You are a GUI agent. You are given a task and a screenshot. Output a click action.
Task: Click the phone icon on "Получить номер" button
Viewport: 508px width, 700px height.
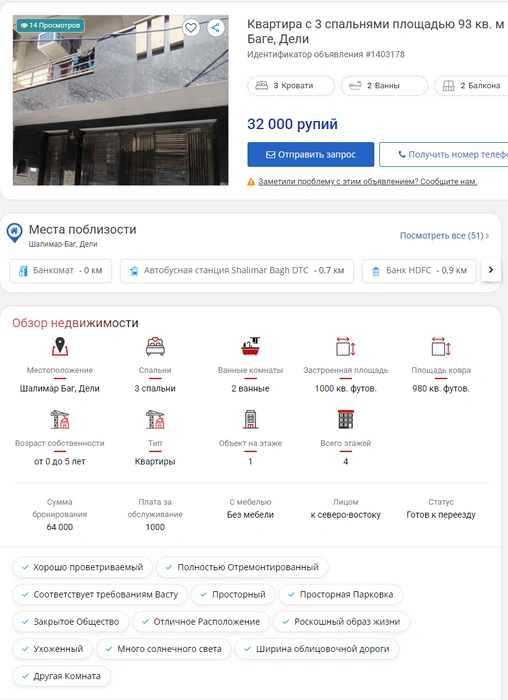point(402,154)
